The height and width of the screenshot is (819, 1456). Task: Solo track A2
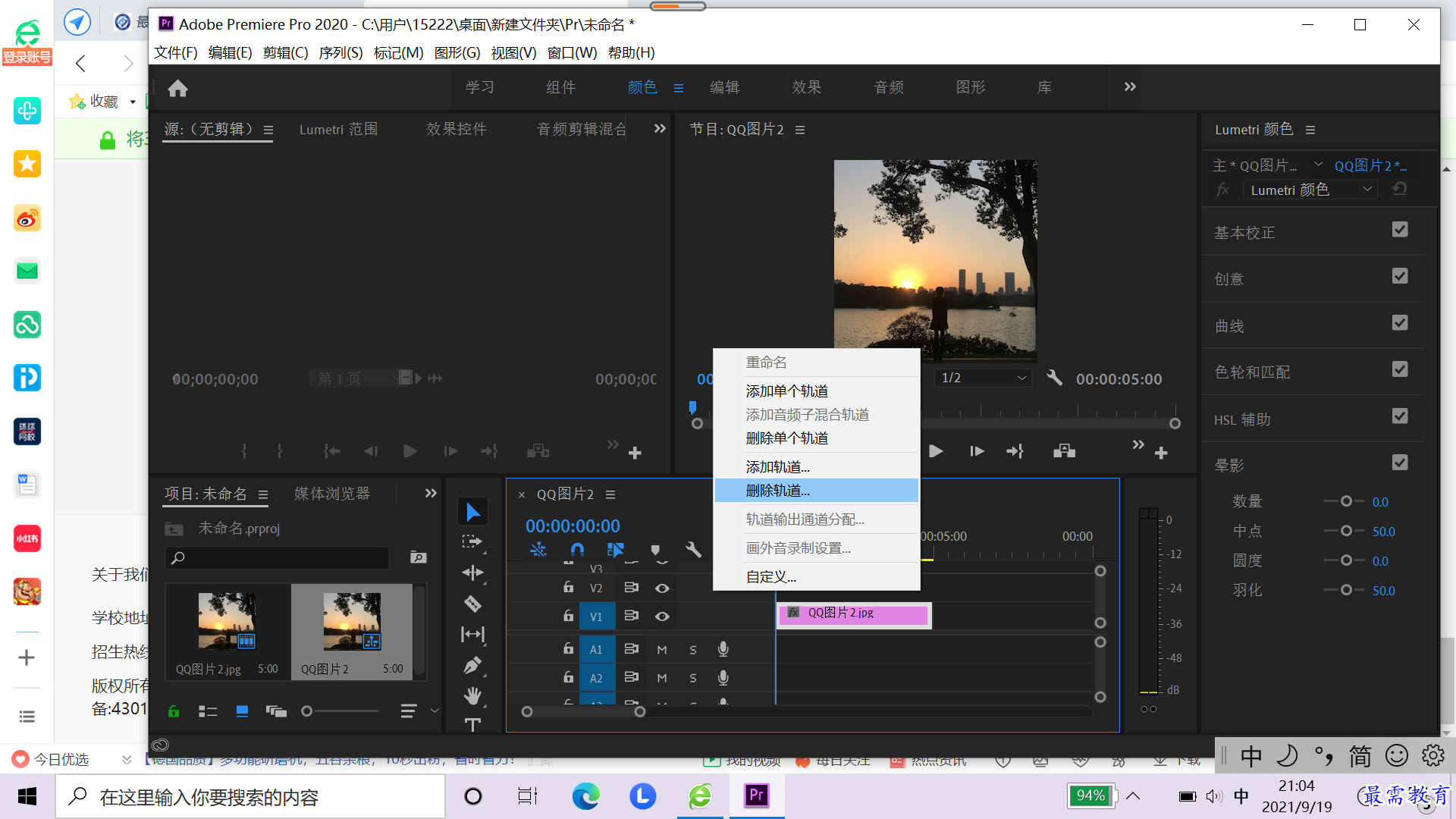click(692, 678)
